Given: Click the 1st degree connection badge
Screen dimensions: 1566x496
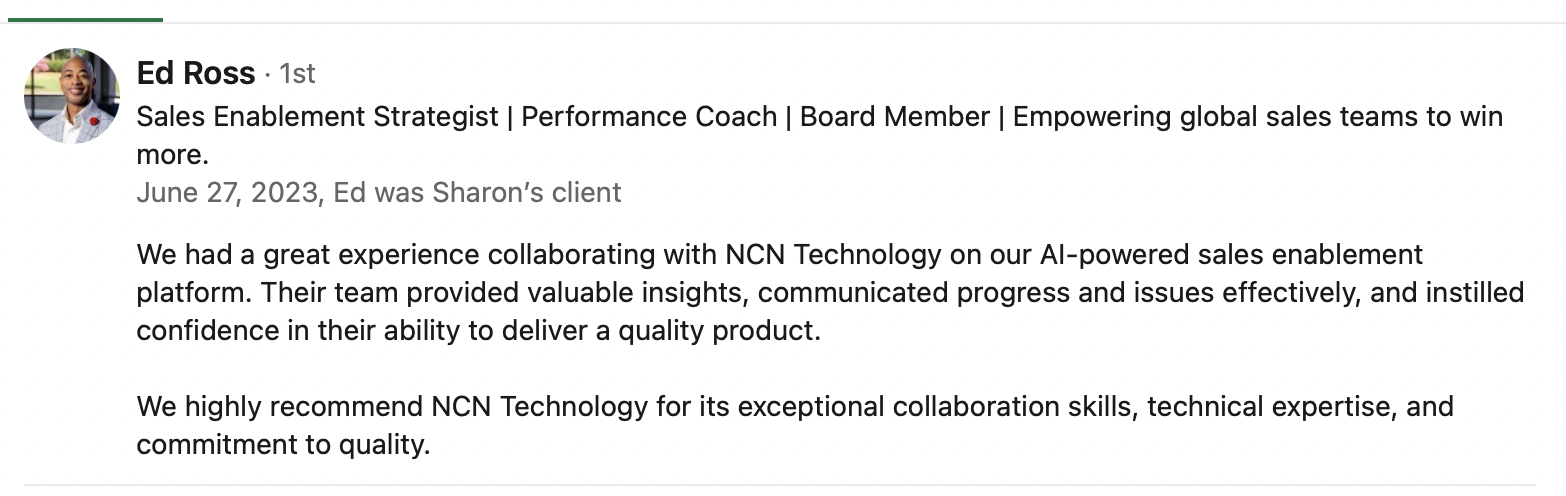Looking at the screenshot, I should pyautogui.click(x=297, y=74).
